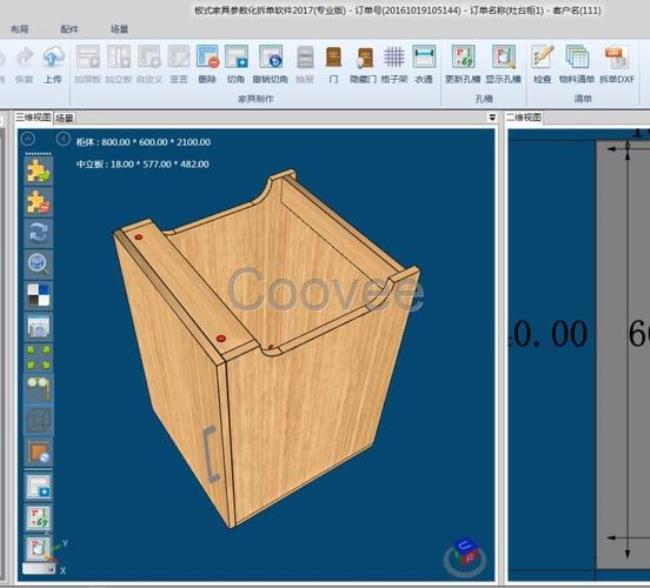Click the round back-arrow button in 3D view
The image size is (650, 588).
pos(63,138)
